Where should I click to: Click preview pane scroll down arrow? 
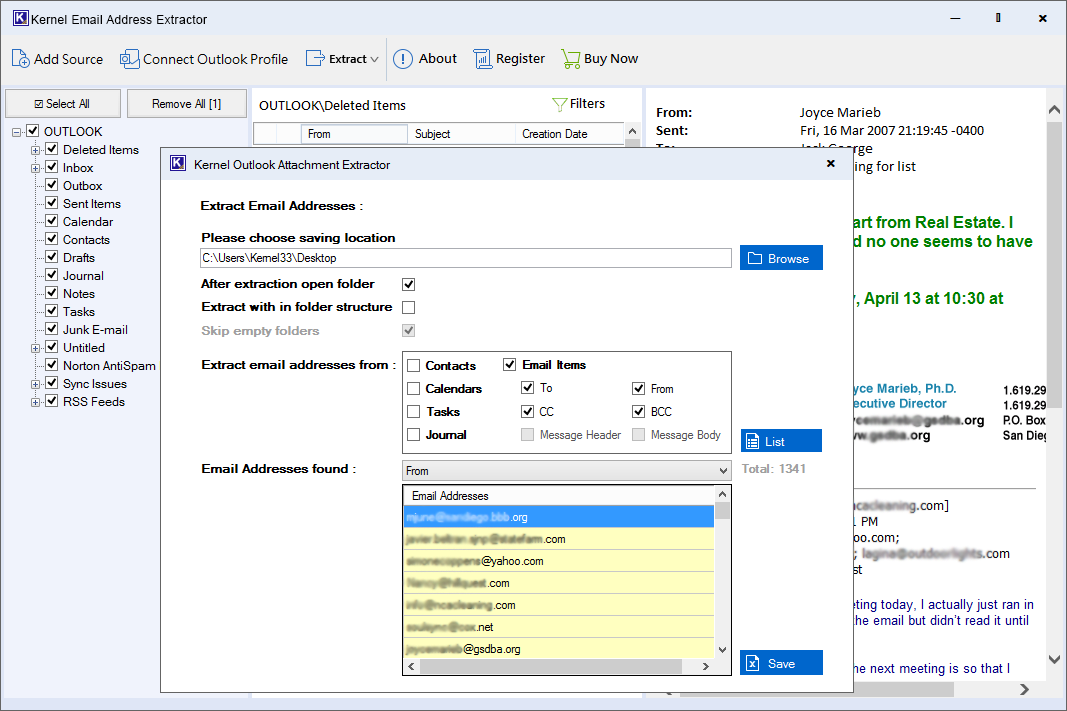click(1054, 659)
